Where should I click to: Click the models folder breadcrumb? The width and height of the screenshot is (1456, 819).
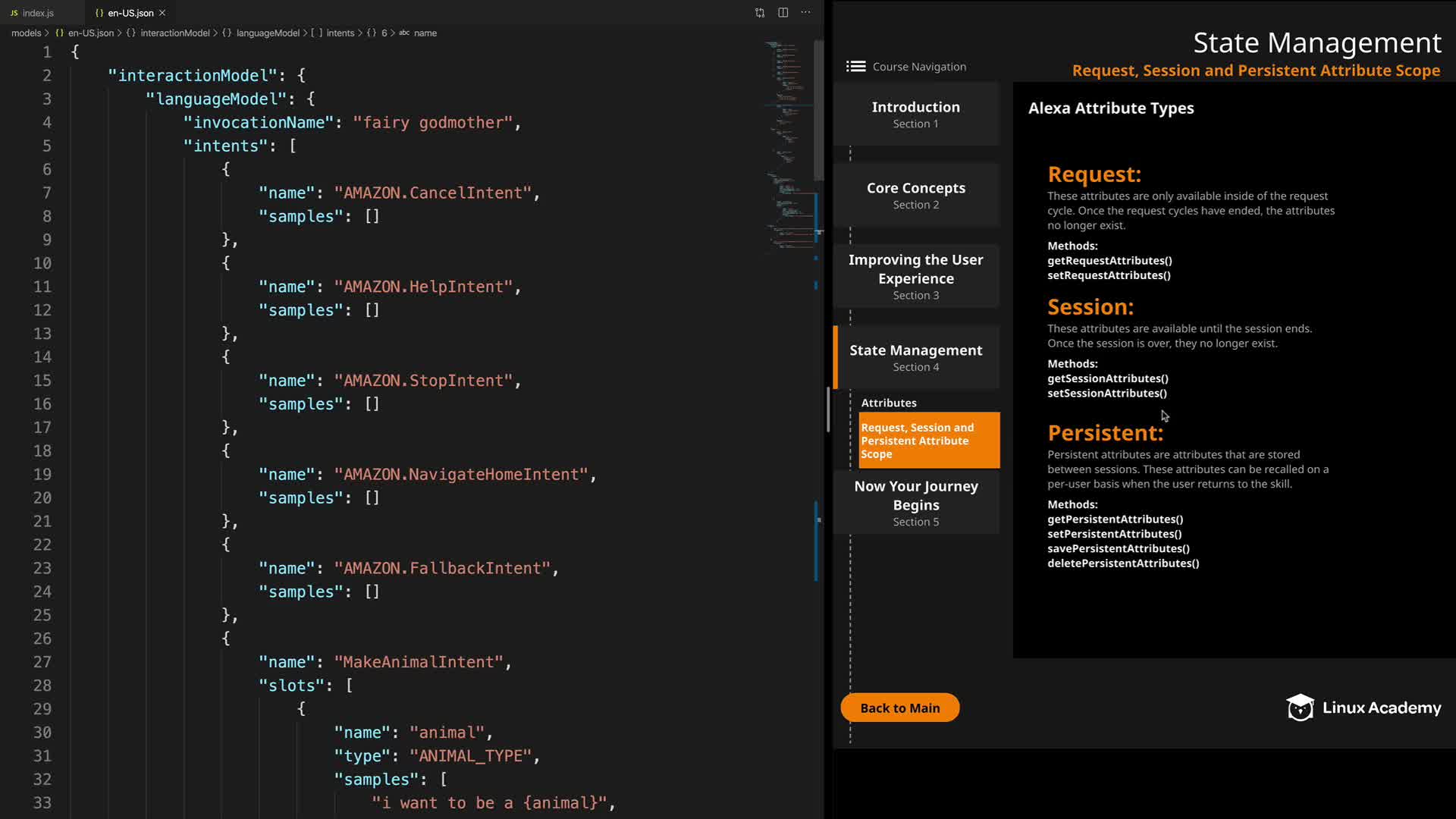26,33
